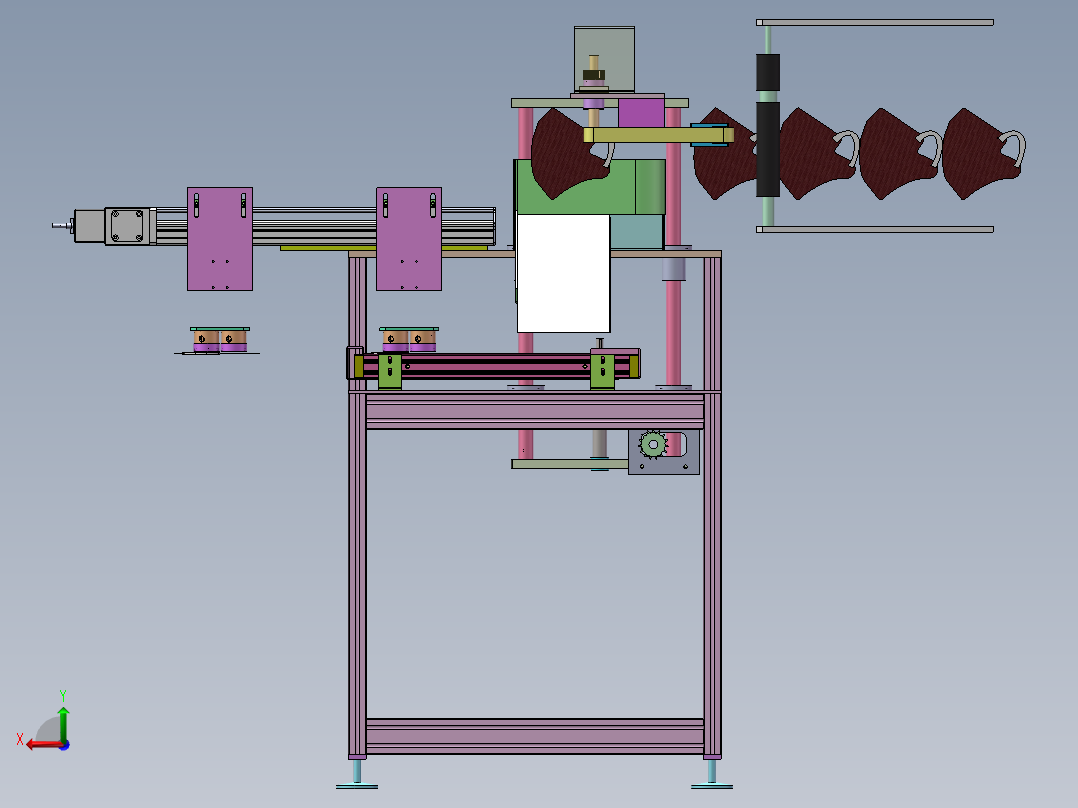Screen dimensions: 1078x808
Task: Select the bottom horizontal frame beam
Action: [x=535, y=736]
